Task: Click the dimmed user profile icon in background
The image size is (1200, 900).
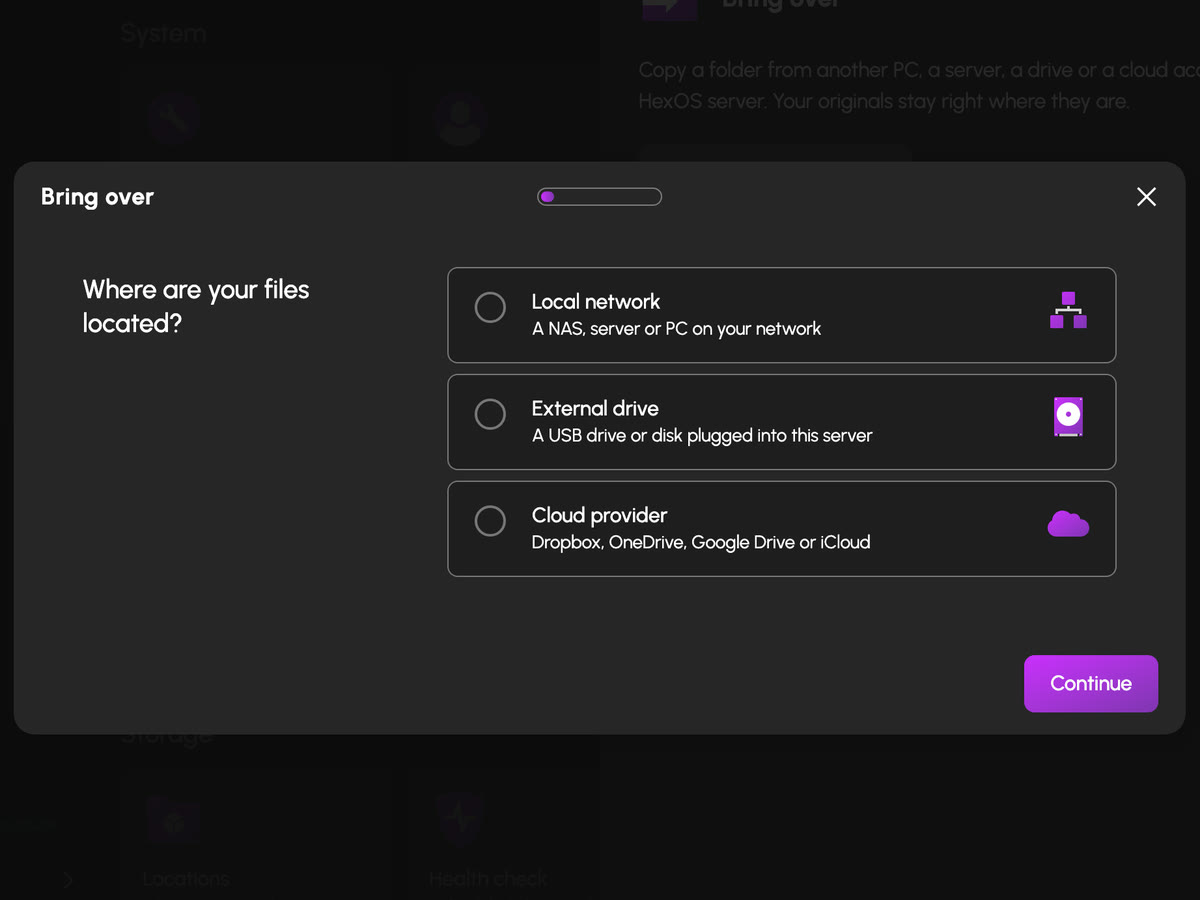Action: [x=460, y=118]
